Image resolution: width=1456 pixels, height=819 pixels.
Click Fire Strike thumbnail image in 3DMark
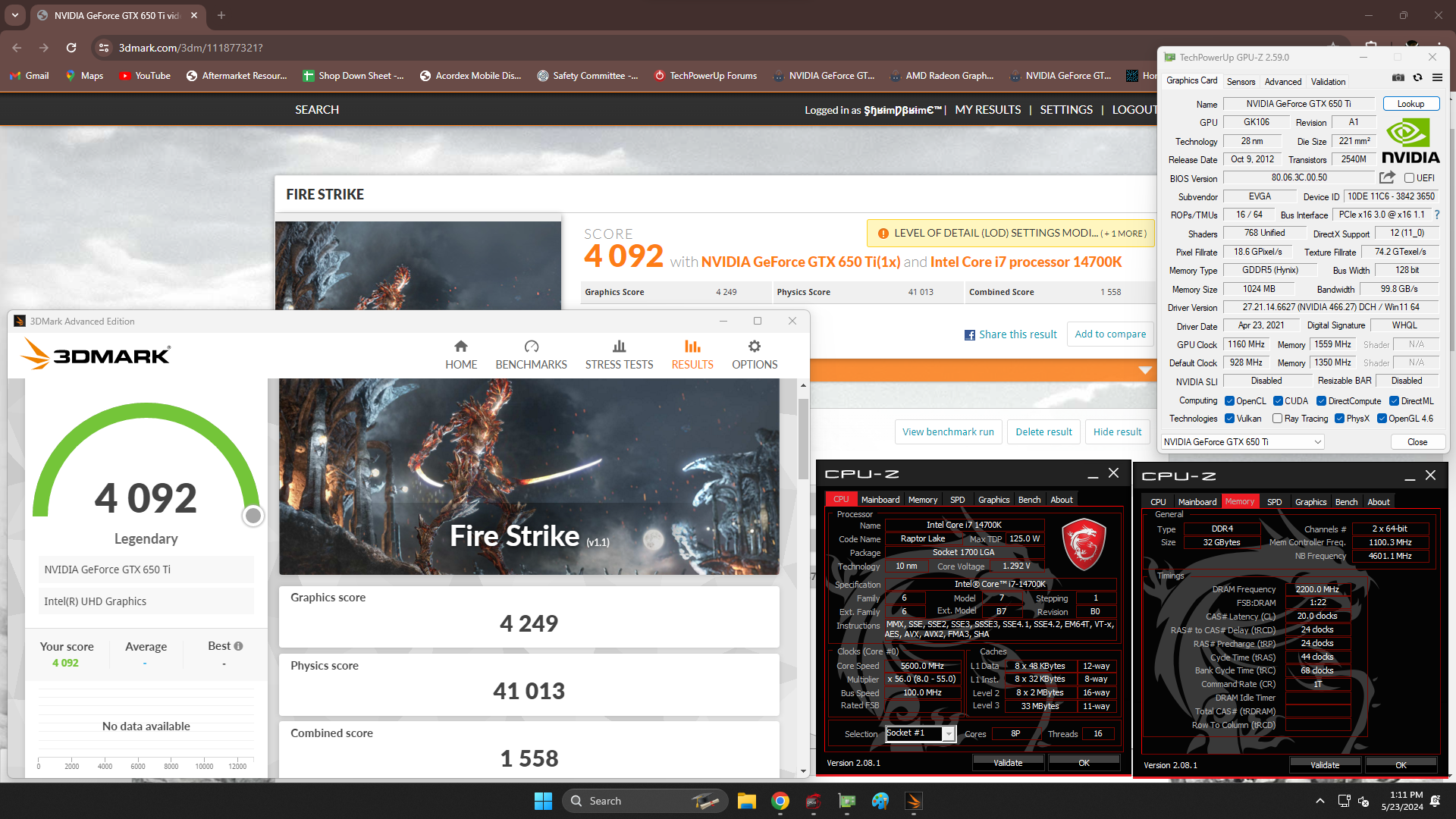coord(529,476)
